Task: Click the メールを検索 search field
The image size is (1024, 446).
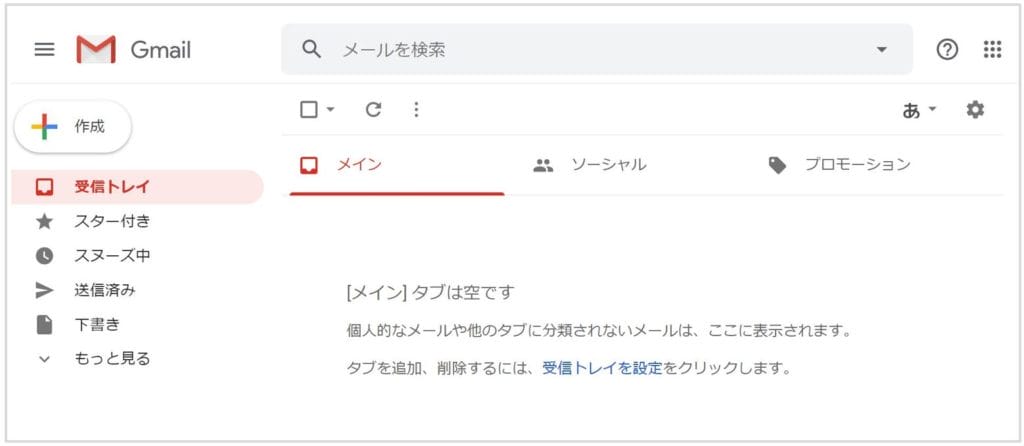Action: (x=597, y=50)
